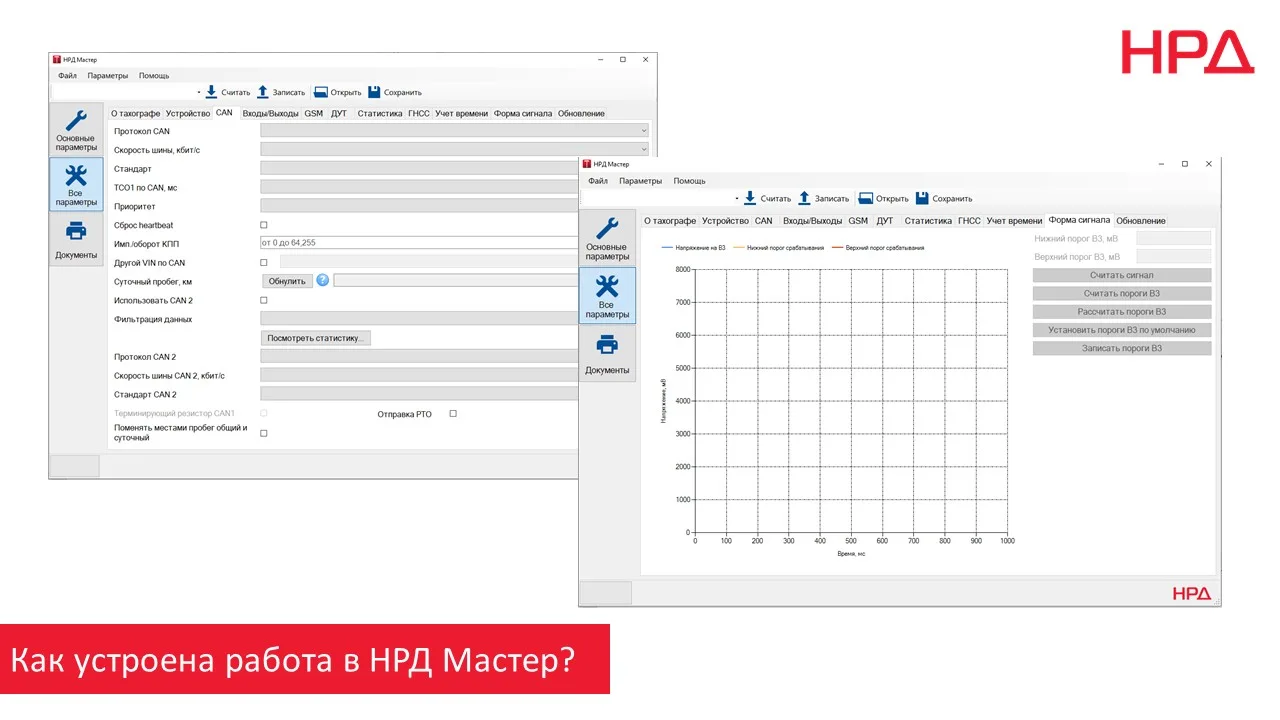Click Верхний порог срабатывания legend entry

tap(878, 247)
